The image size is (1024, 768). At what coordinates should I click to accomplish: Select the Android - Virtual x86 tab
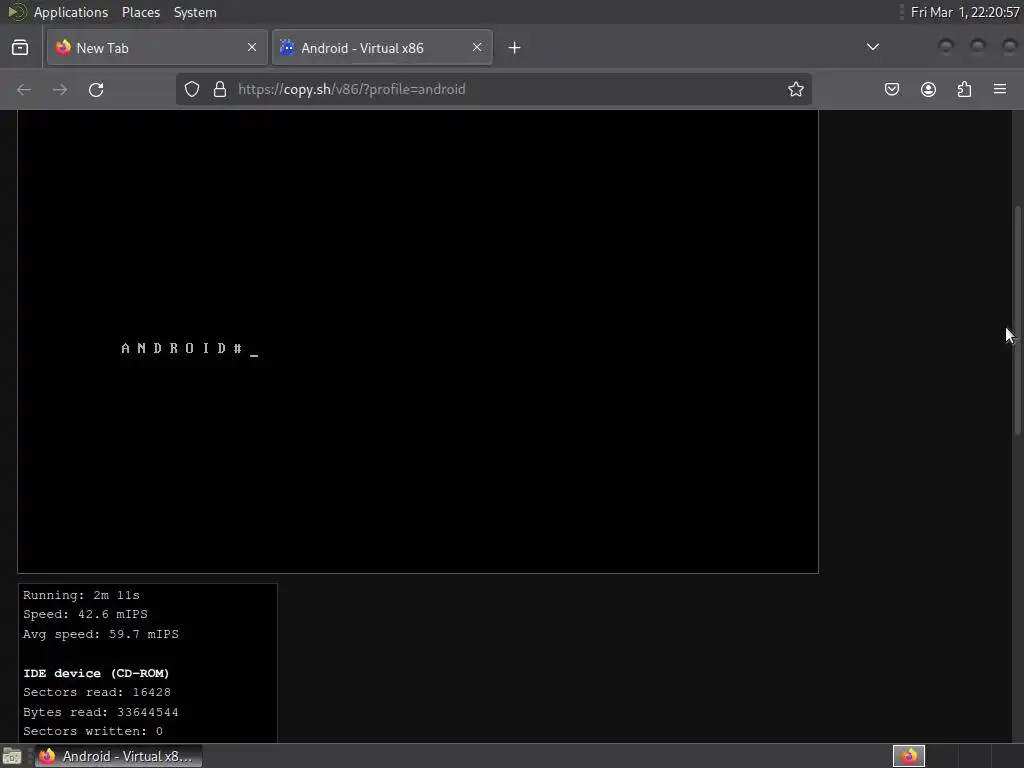tap(382, 48)
